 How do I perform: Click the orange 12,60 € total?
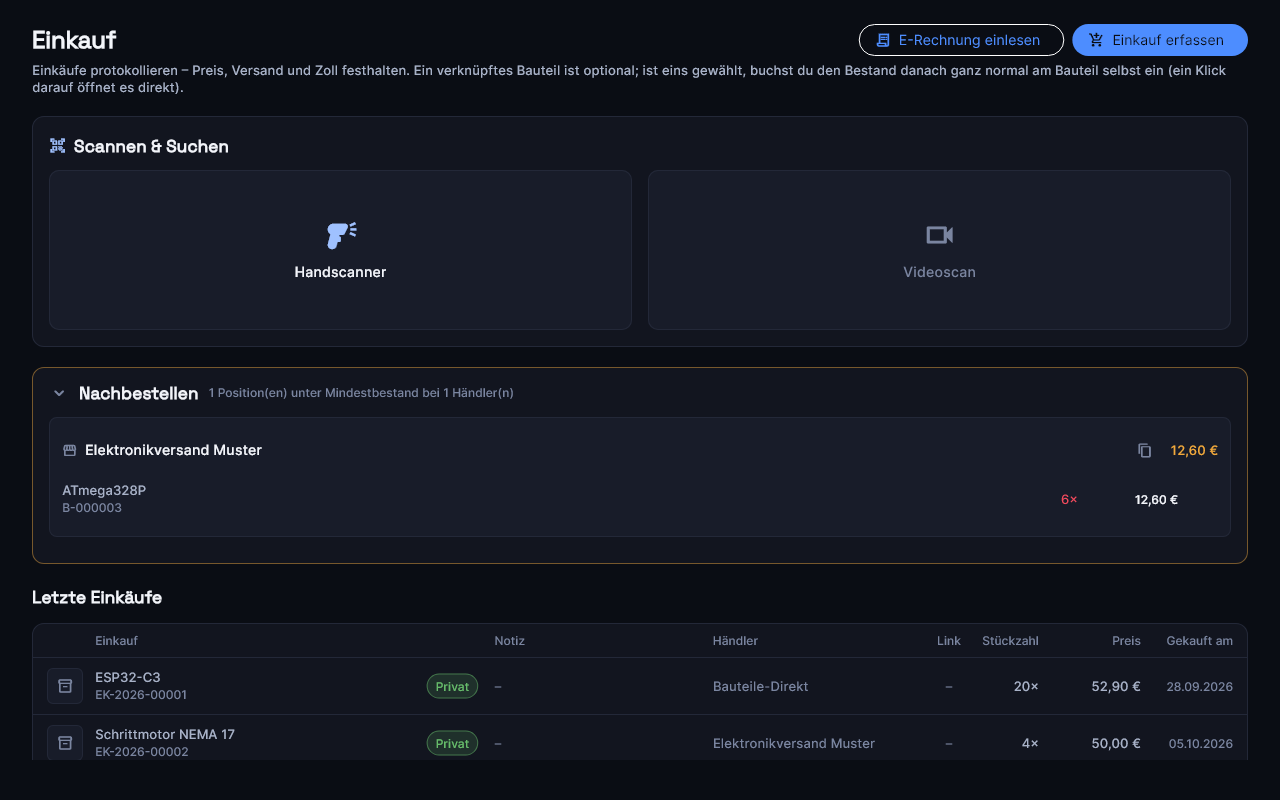pos(1194,450)
